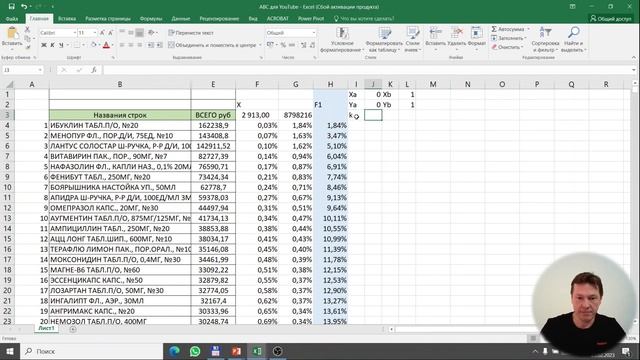
Task: Open the Calibri font name dropdown
Action: tap(75, 33)
